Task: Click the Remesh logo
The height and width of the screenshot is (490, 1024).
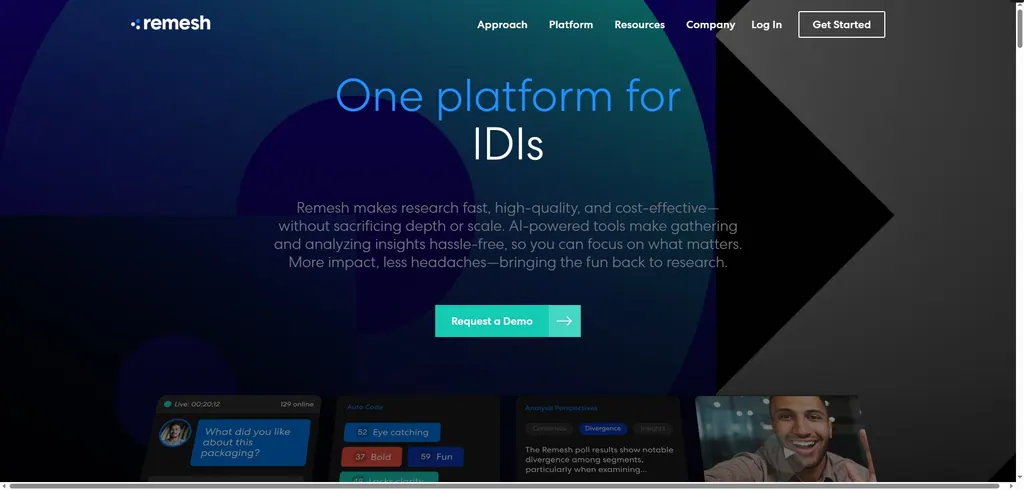Action: point(171,24)
